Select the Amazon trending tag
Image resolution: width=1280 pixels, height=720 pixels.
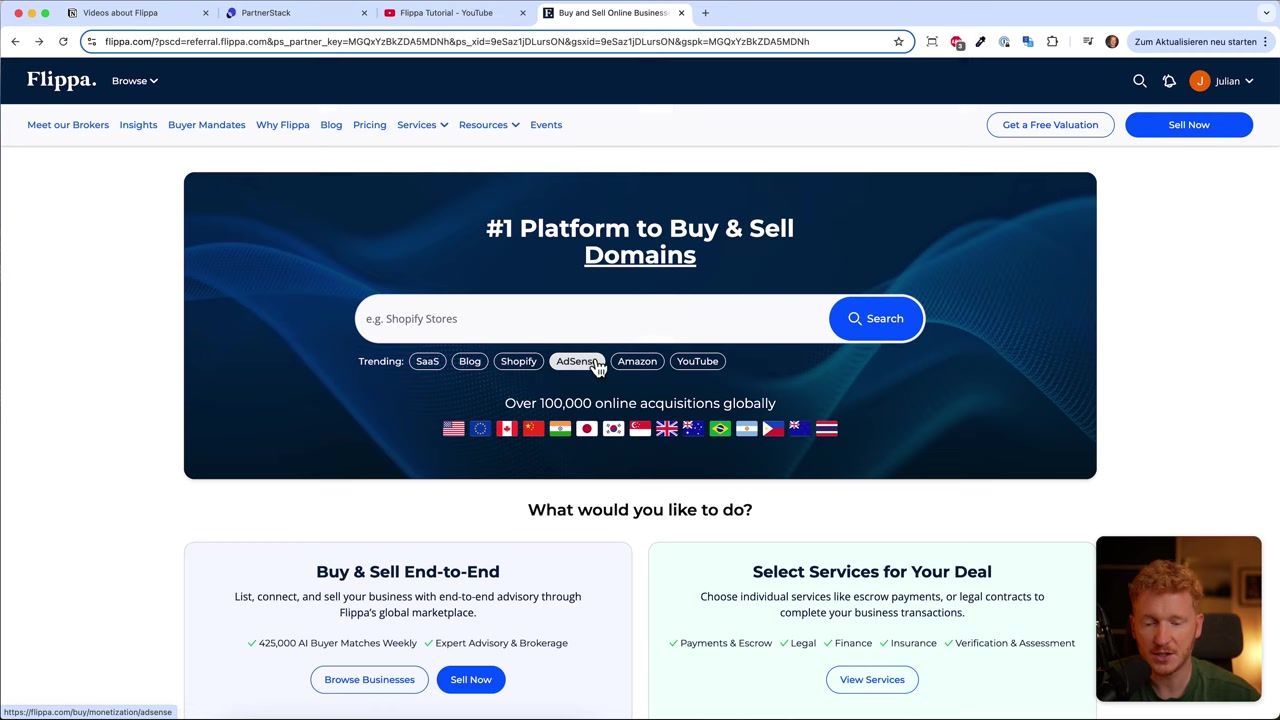click(637, 361)
